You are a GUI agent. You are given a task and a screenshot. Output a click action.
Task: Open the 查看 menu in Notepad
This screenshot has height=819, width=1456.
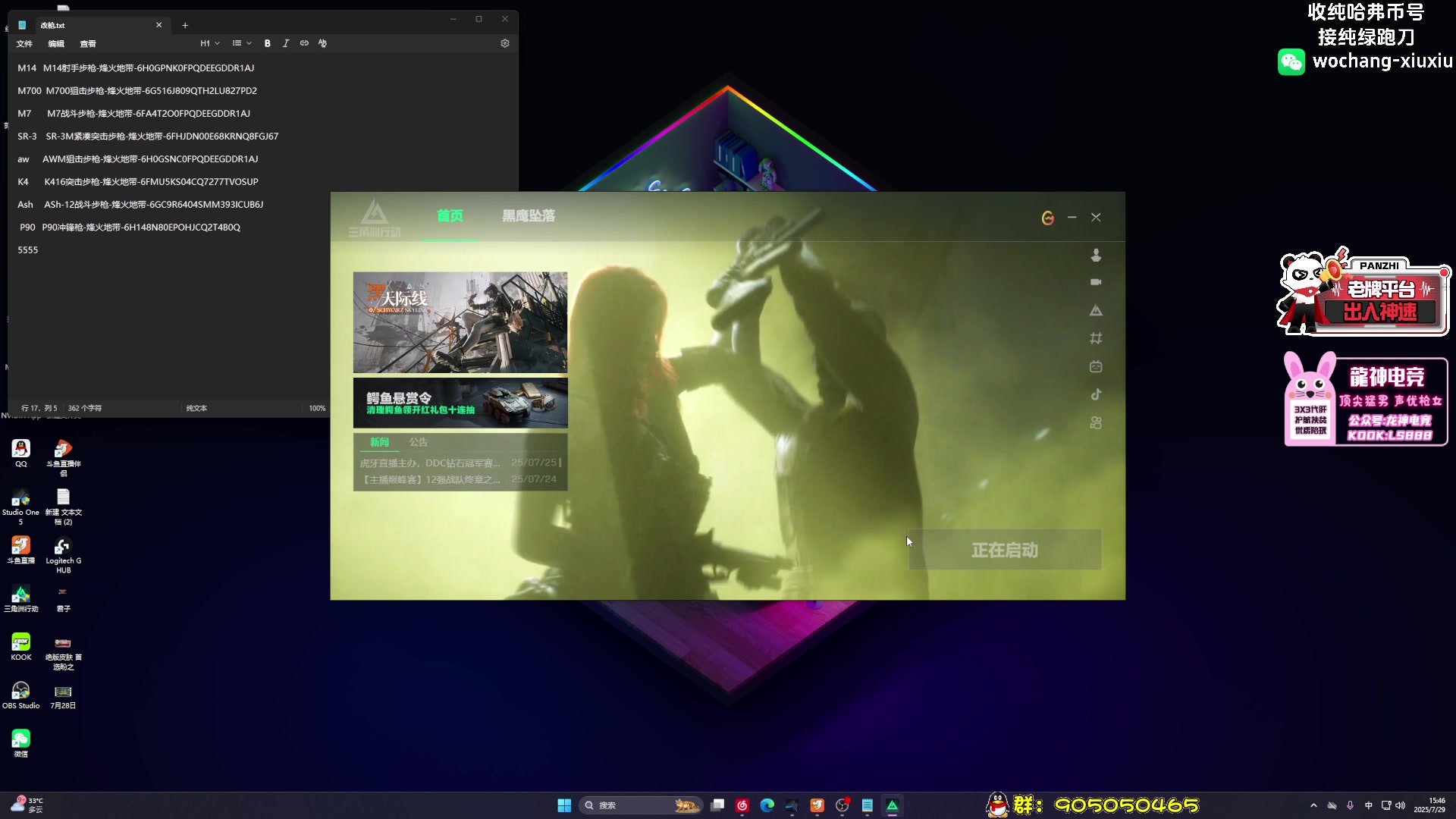[88, 44]
